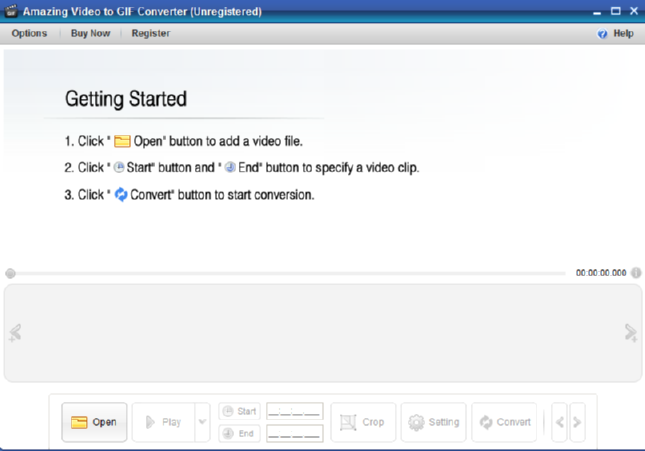Click the Start clock icon in step 2

tap(119, 167)
